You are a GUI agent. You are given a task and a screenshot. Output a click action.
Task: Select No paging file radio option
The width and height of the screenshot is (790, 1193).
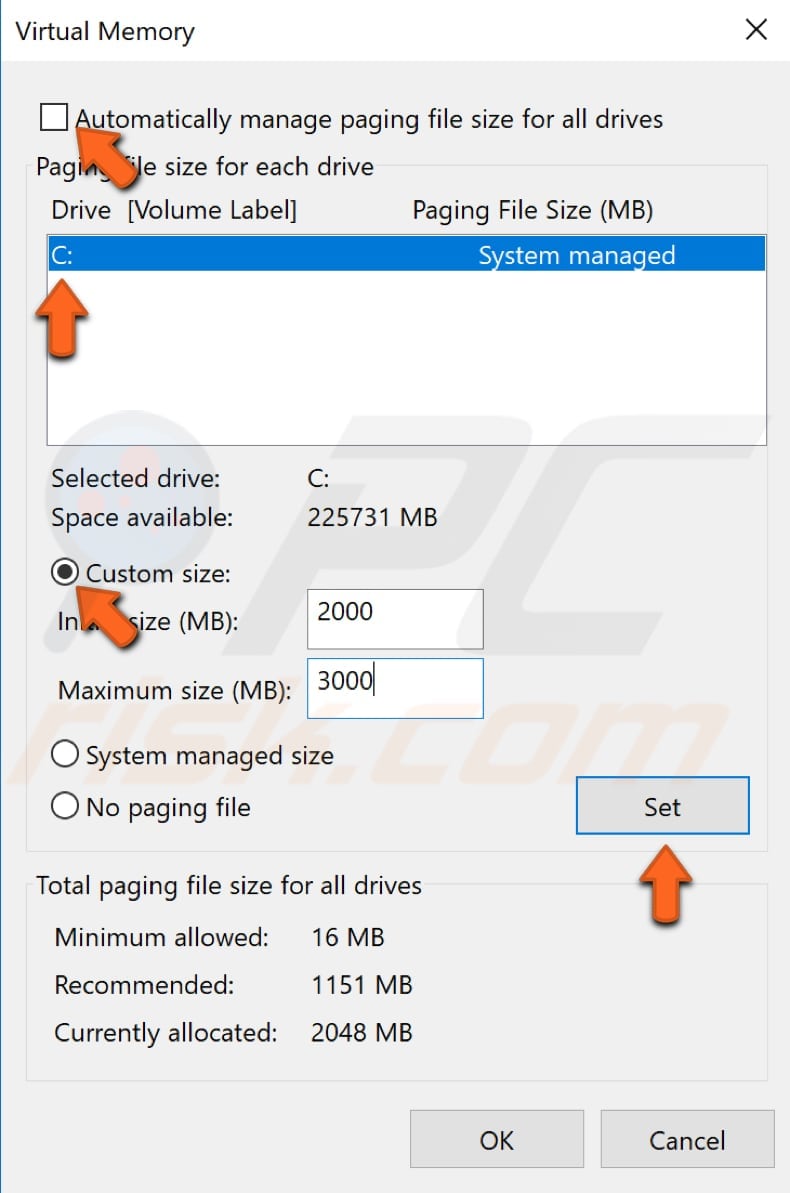pos(65,806)
